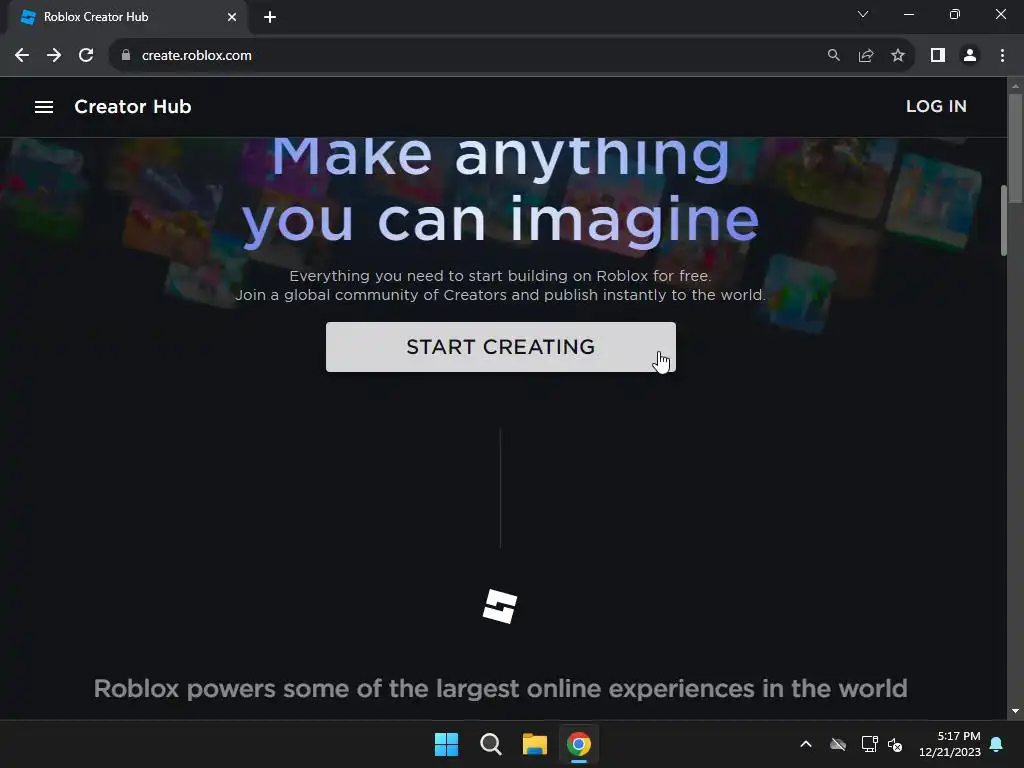Click 'Everything you need to start building' text
The height and width of the screenshot is (768, 1024).
(x=500, y=276)
